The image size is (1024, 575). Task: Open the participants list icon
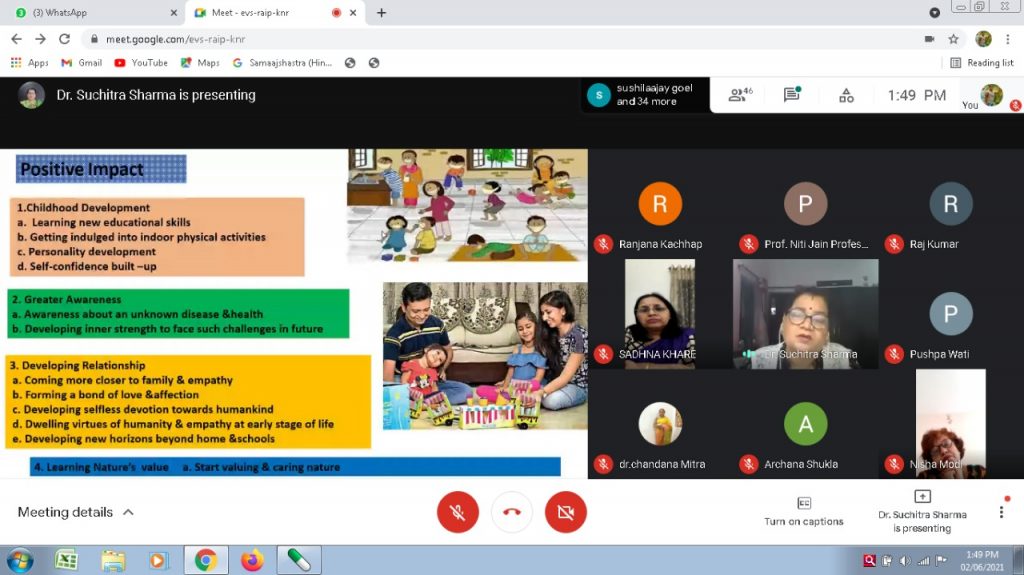point(740,95)
